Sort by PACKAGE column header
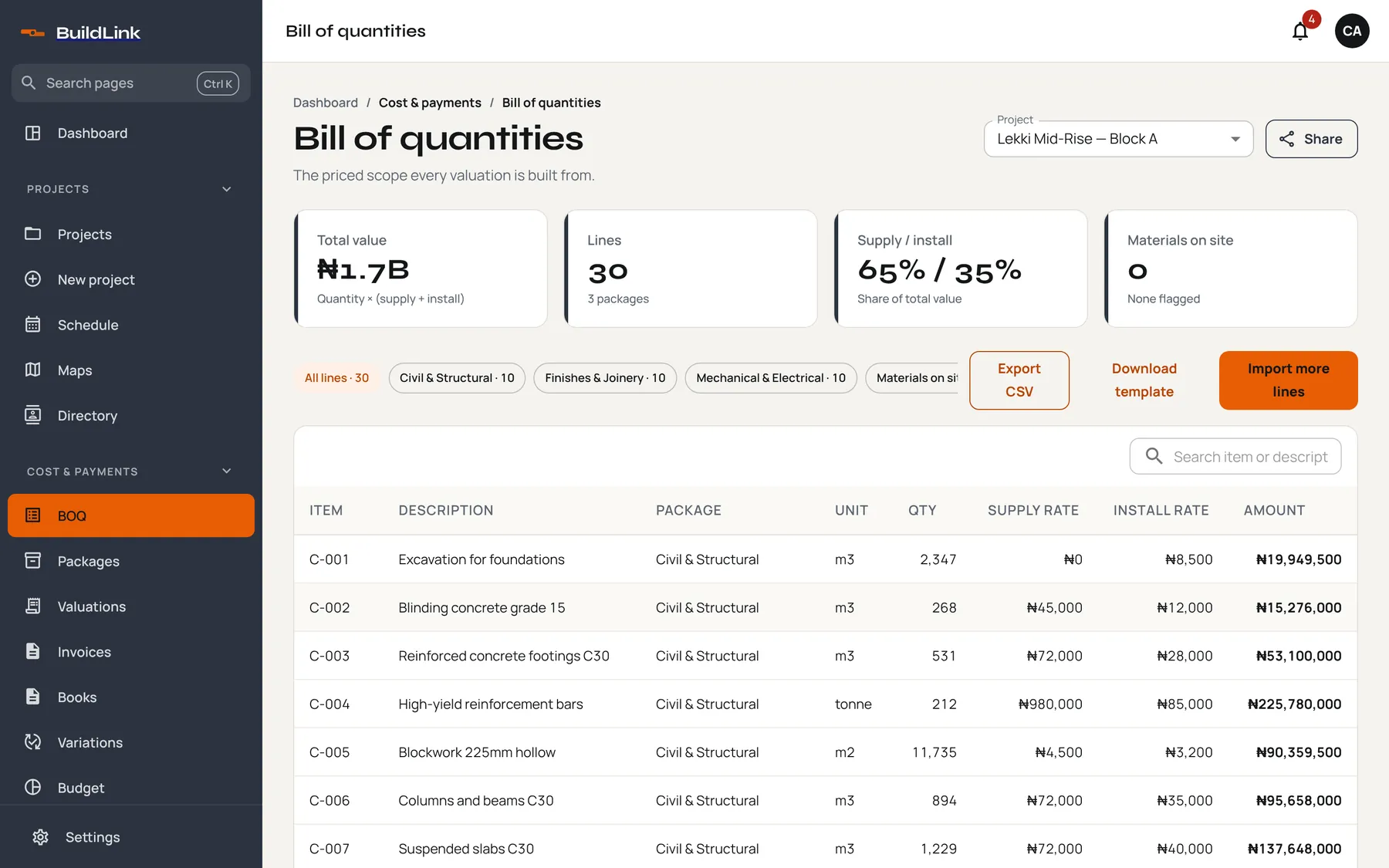 point(688,510)
